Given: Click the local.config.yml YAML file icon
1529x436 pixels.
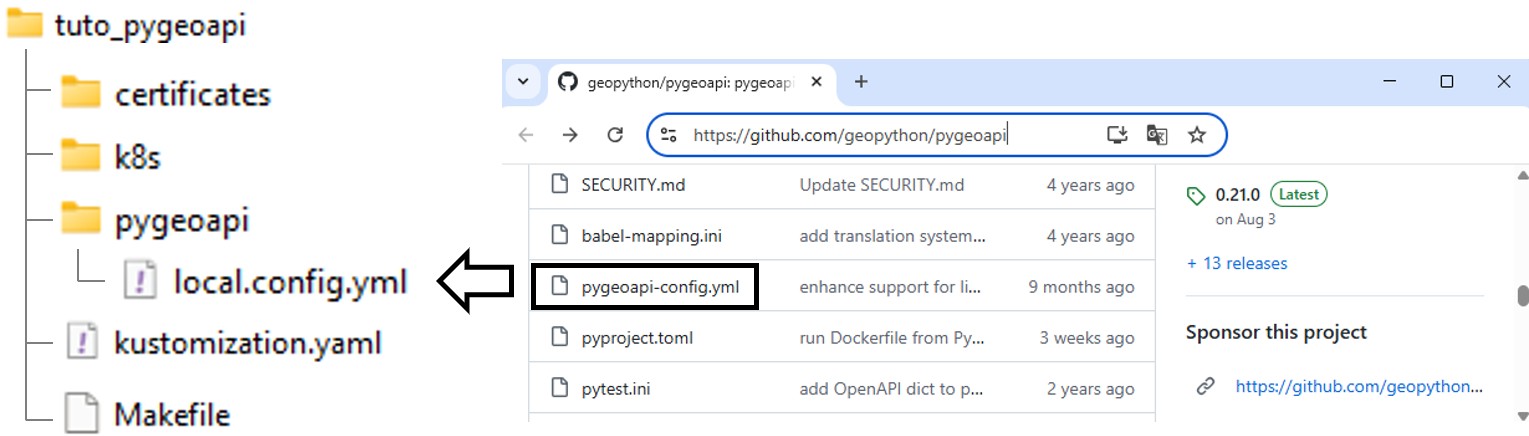Looking at the screenshot, I should [x=140, y=281].
